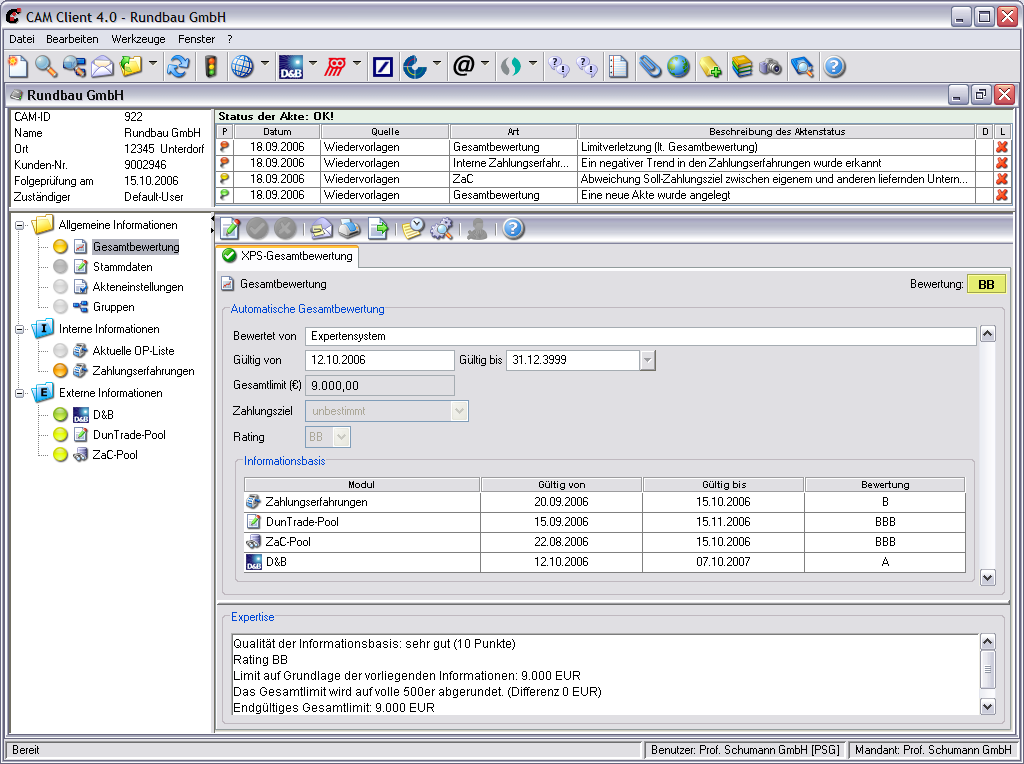
Task: Collapse the Allgemeine Informationen tree node
Action: pos(20,225)
